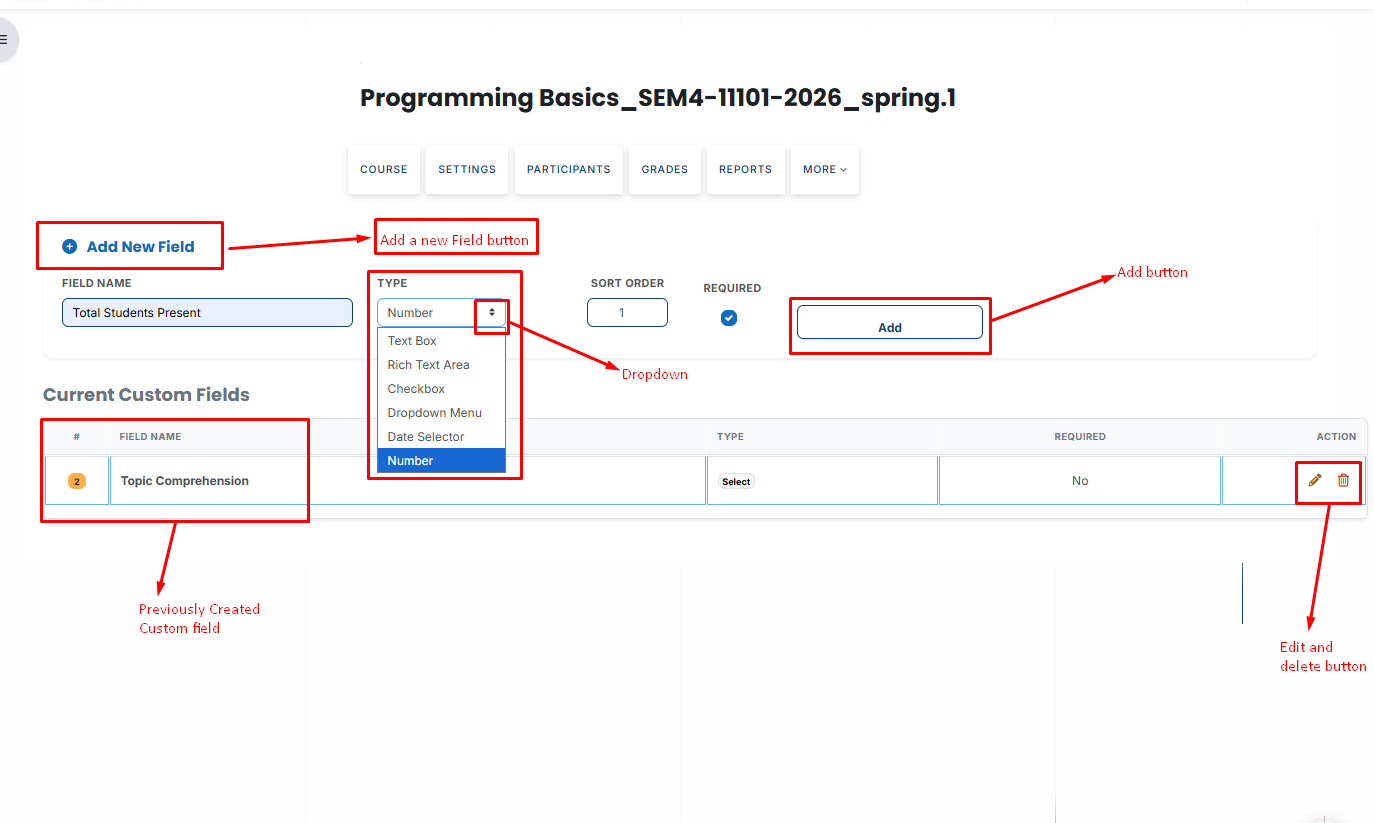Click the Current Custom Fields heading
The height and width of the screenshot is (823, 1374).
[x=146, y=395]
